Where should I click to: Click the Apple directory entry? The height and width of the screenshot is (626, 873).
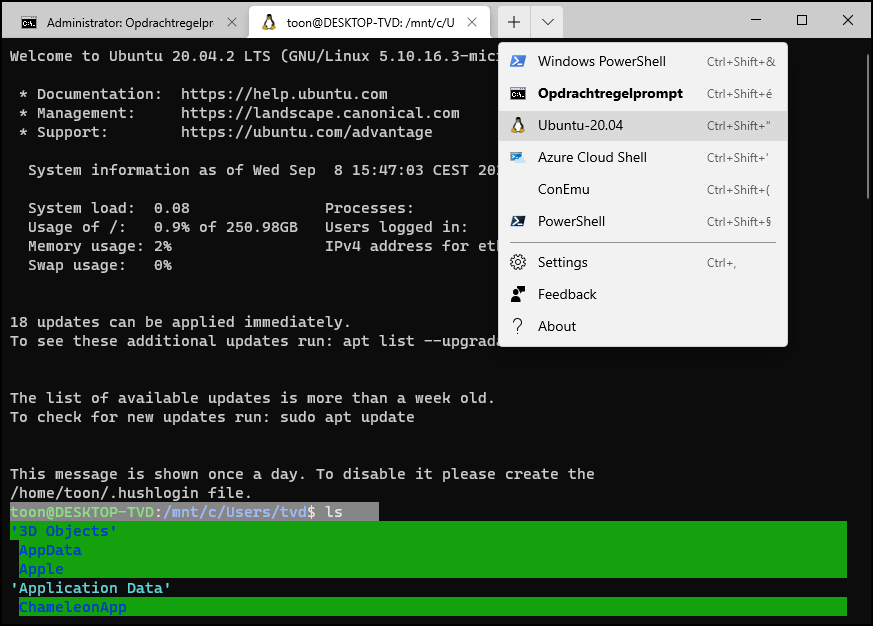coord(41,569)
